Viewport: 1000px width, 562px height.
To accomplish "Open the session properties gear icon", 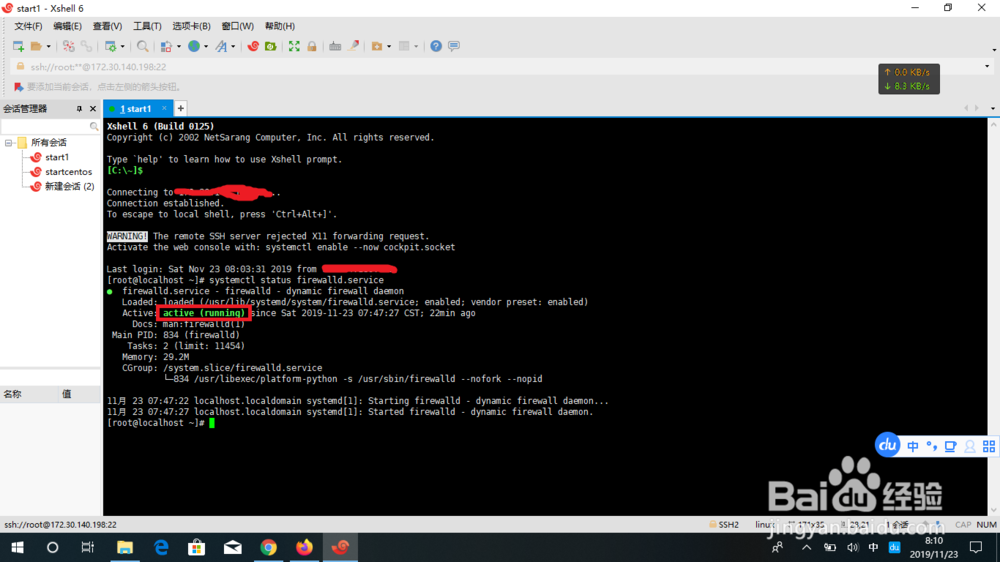I will point(110,46).
